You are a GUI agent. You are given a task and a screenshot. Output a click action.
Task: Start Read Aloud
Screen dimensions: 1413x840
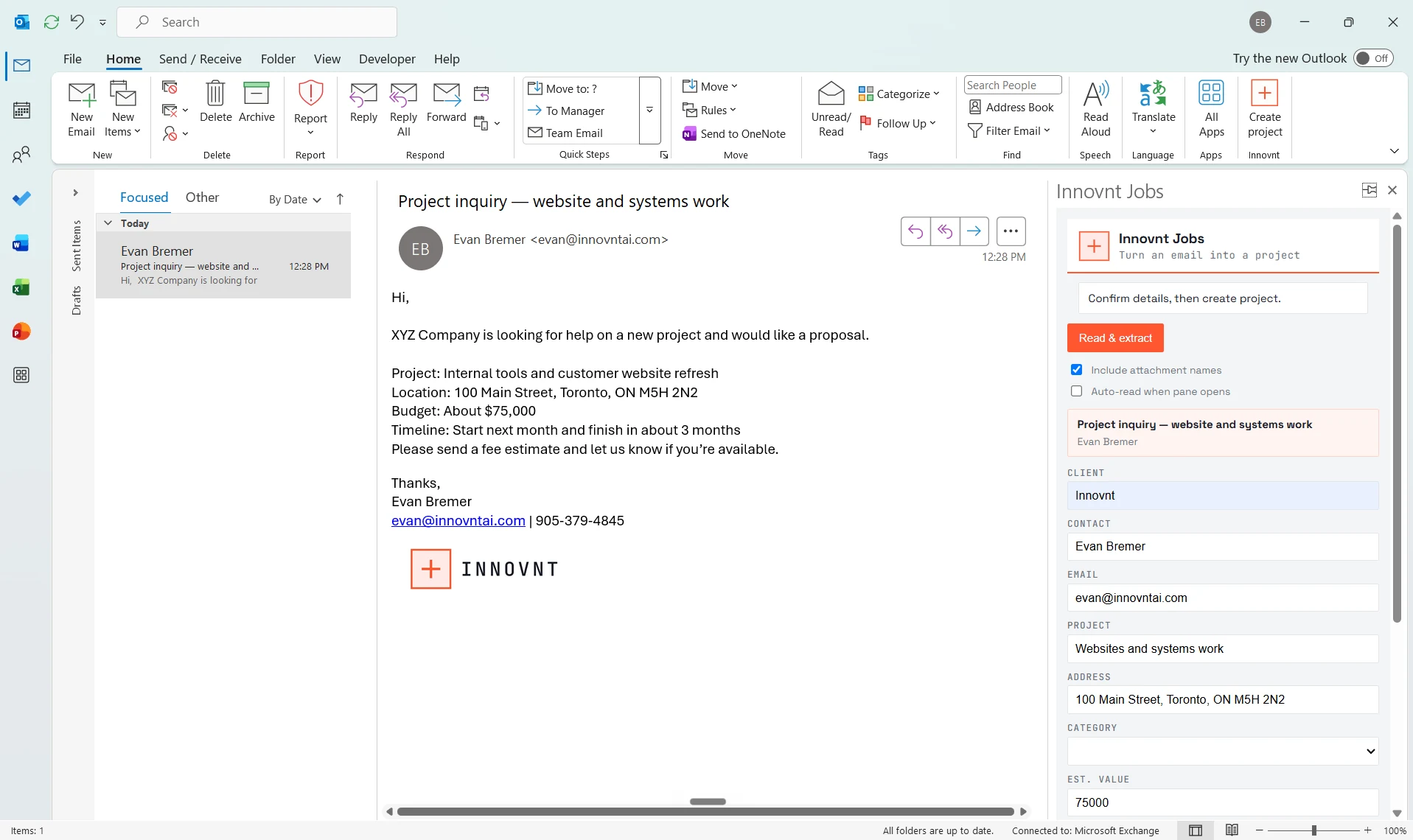click(1095, 110)
